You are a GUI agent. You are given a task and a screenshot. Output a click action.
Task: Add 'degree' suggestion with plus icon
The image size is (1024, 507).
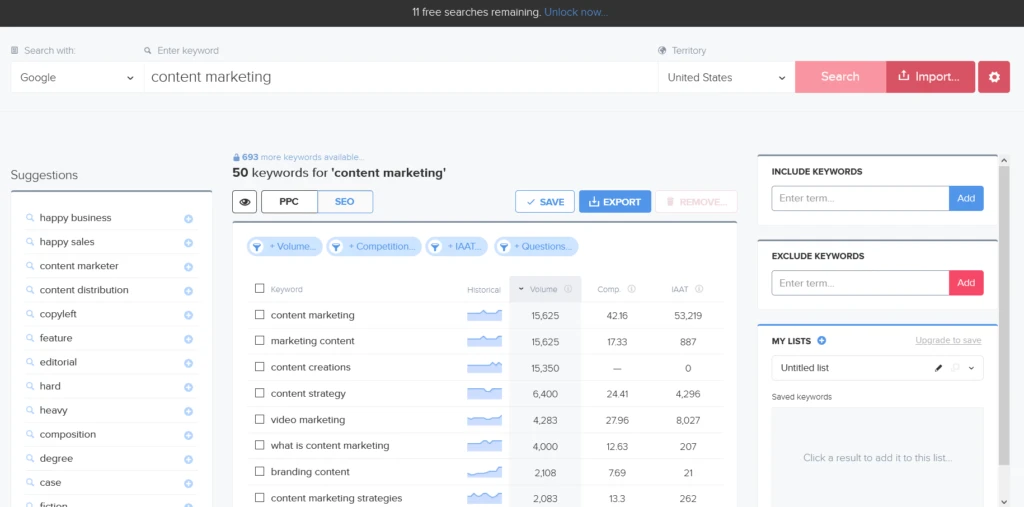pyautogui.click(x=188, y=459)
